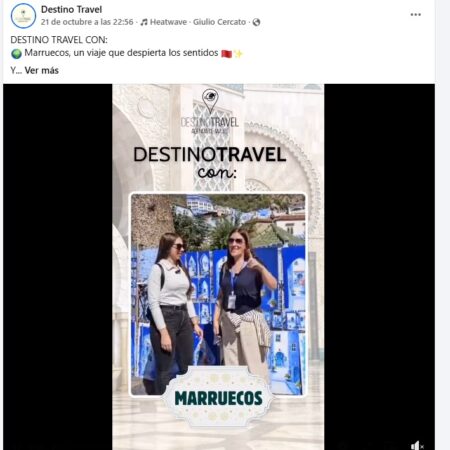Click the Morocco flag emoji
The height and width of the screenshot is (450, 450).
[226, 54]
